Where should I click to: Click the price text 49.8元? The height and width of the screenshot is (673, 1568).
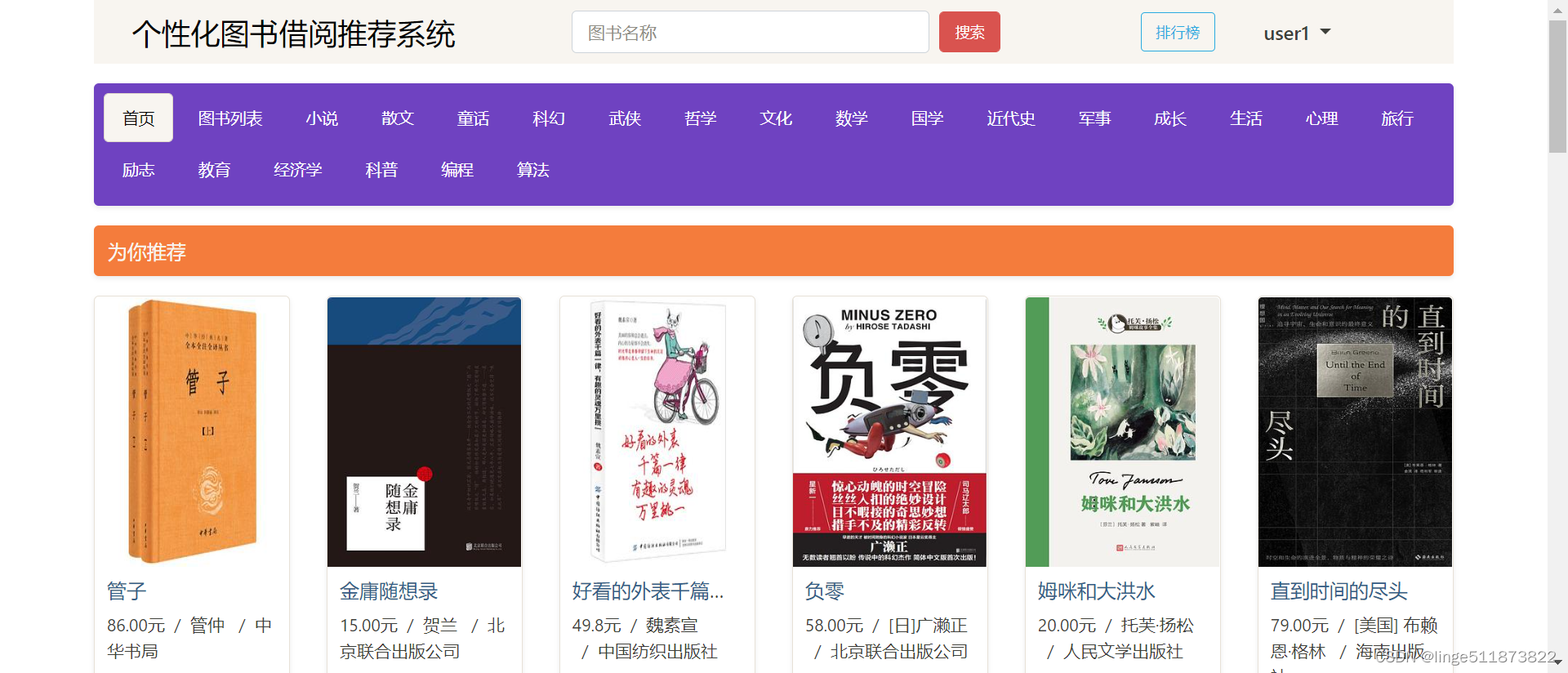pos(596,626)
